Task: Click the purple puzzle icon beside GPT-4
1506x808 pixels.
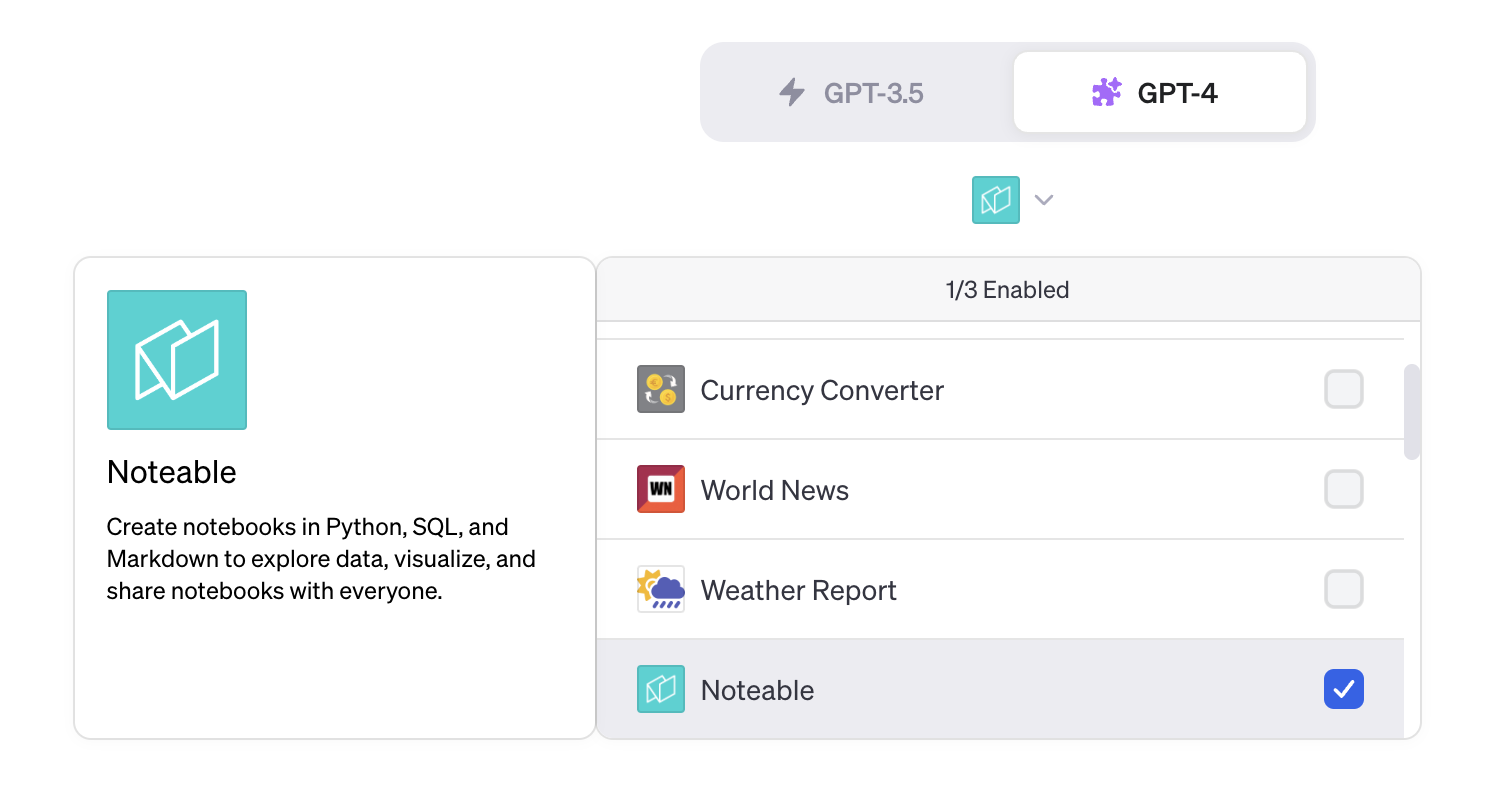Action: (1106, 93)
